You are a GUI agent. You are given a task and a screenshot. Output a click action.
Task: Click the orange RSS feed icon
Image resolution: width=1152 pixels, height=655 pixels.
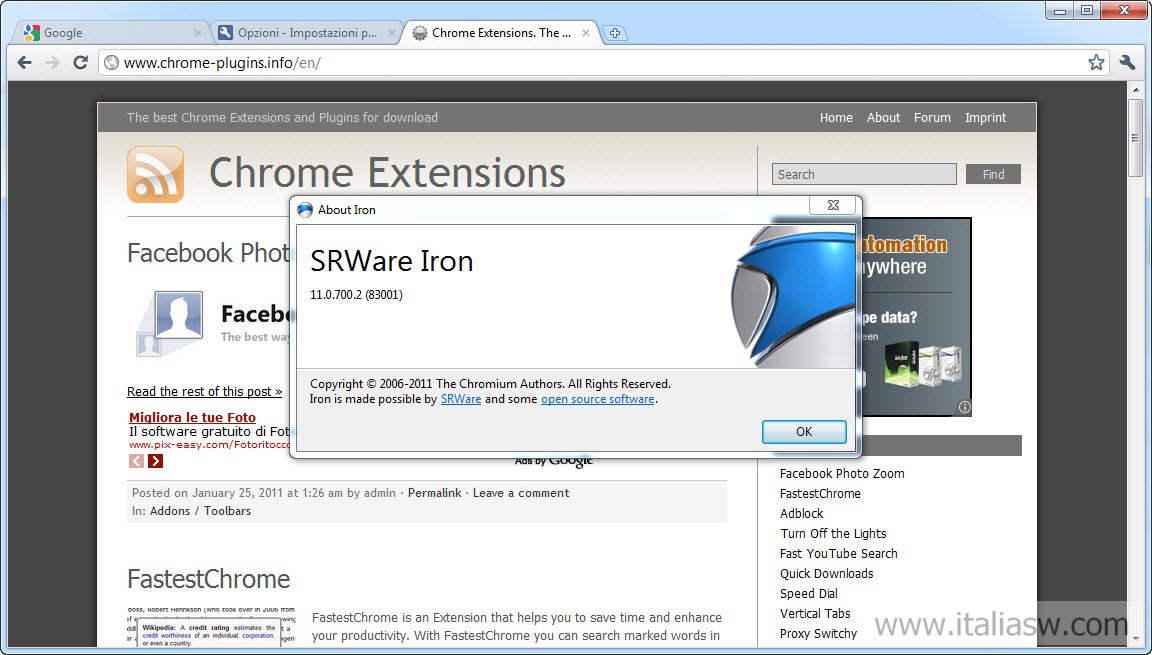click(x=155, y=174)
